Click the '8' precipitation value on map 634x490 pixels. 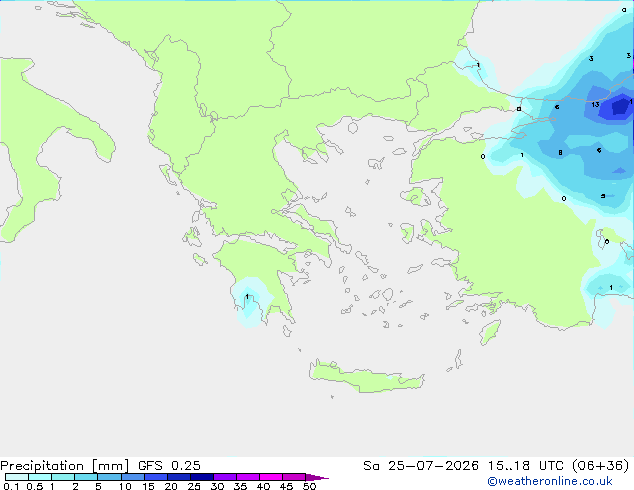click(x=560, y=152)
